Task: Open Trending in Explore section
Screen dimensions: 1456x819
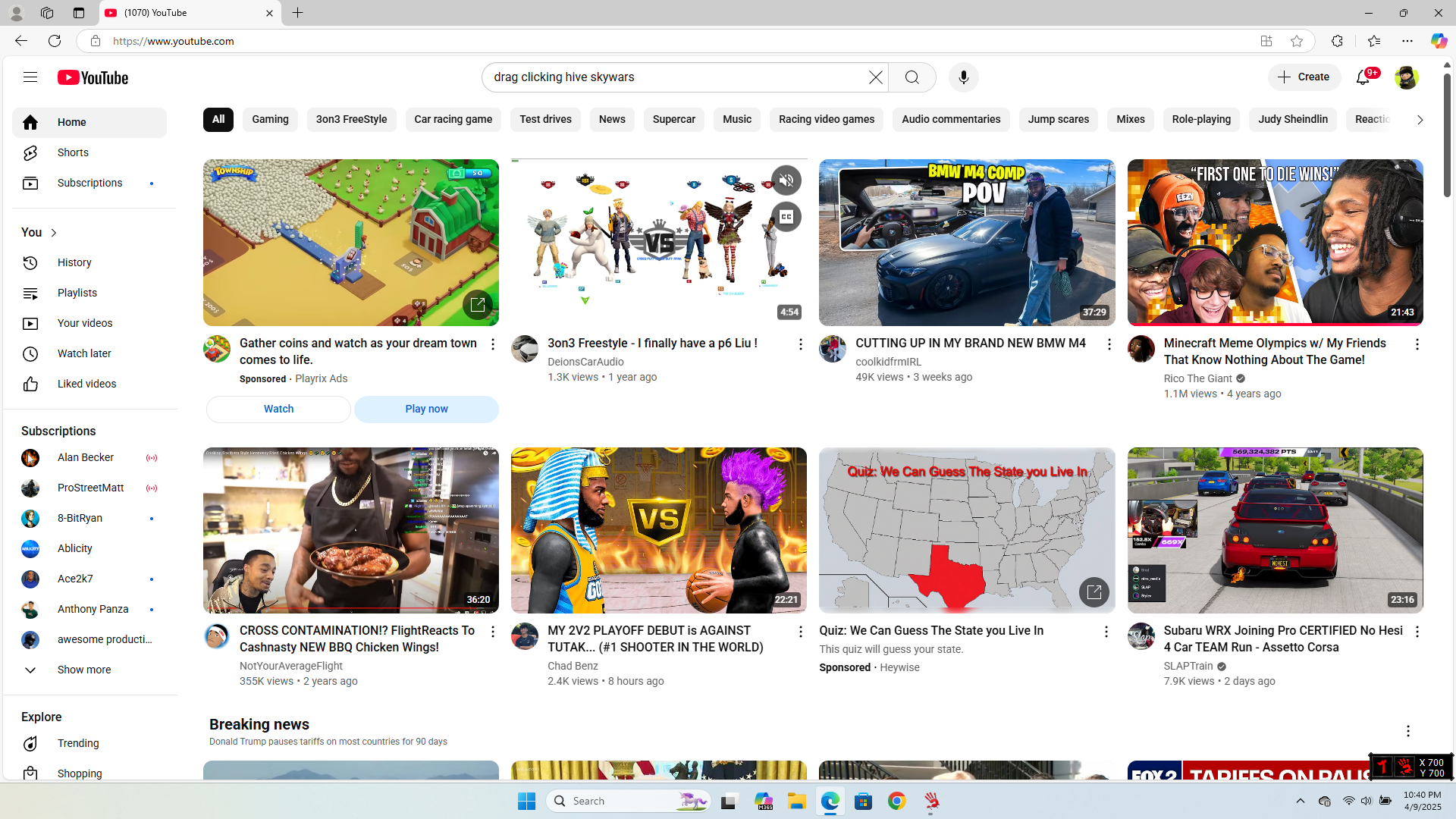Action: pos(89,743)
